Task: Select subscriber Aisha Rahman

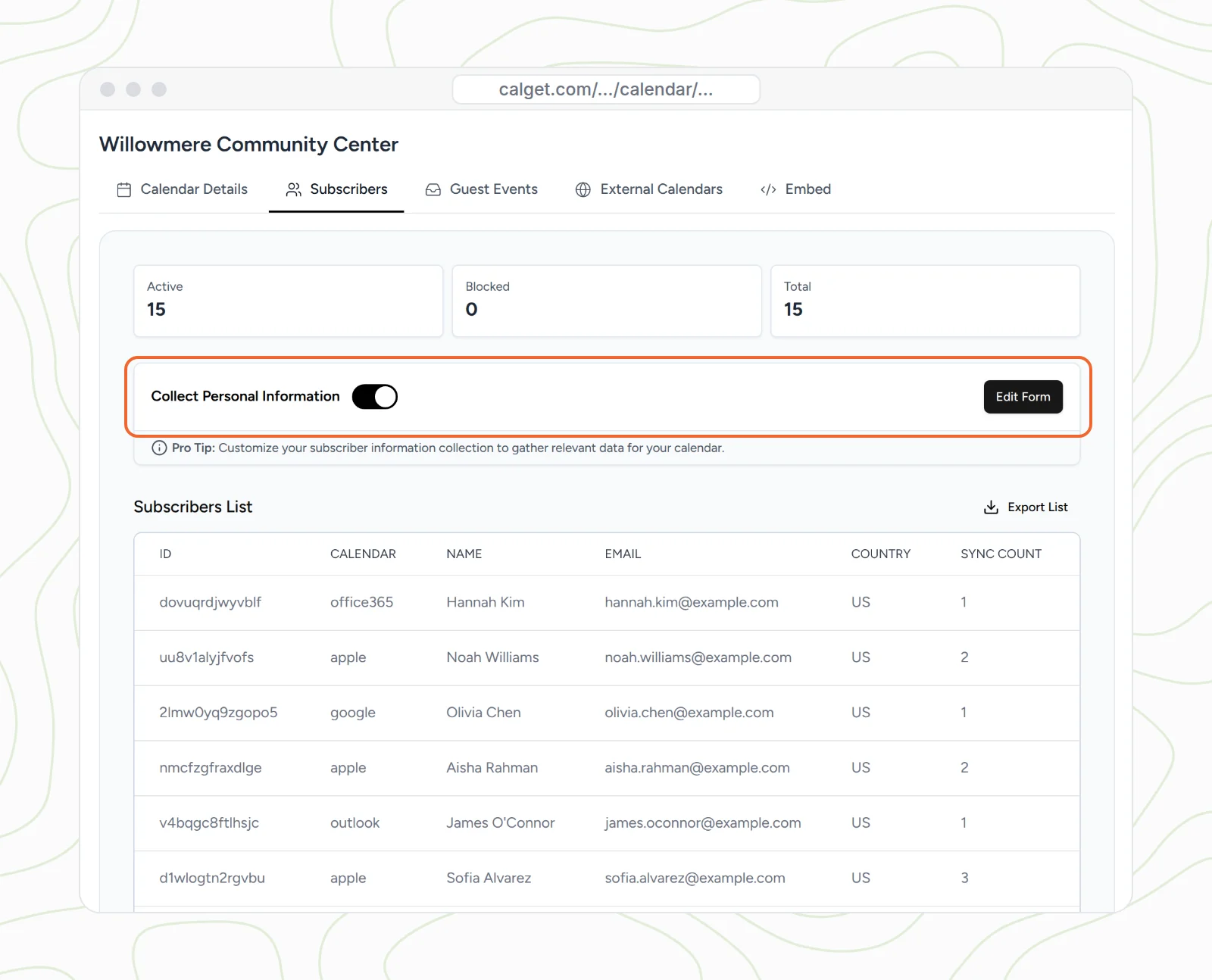Action: pyautogui.click(x=492, y=768)
